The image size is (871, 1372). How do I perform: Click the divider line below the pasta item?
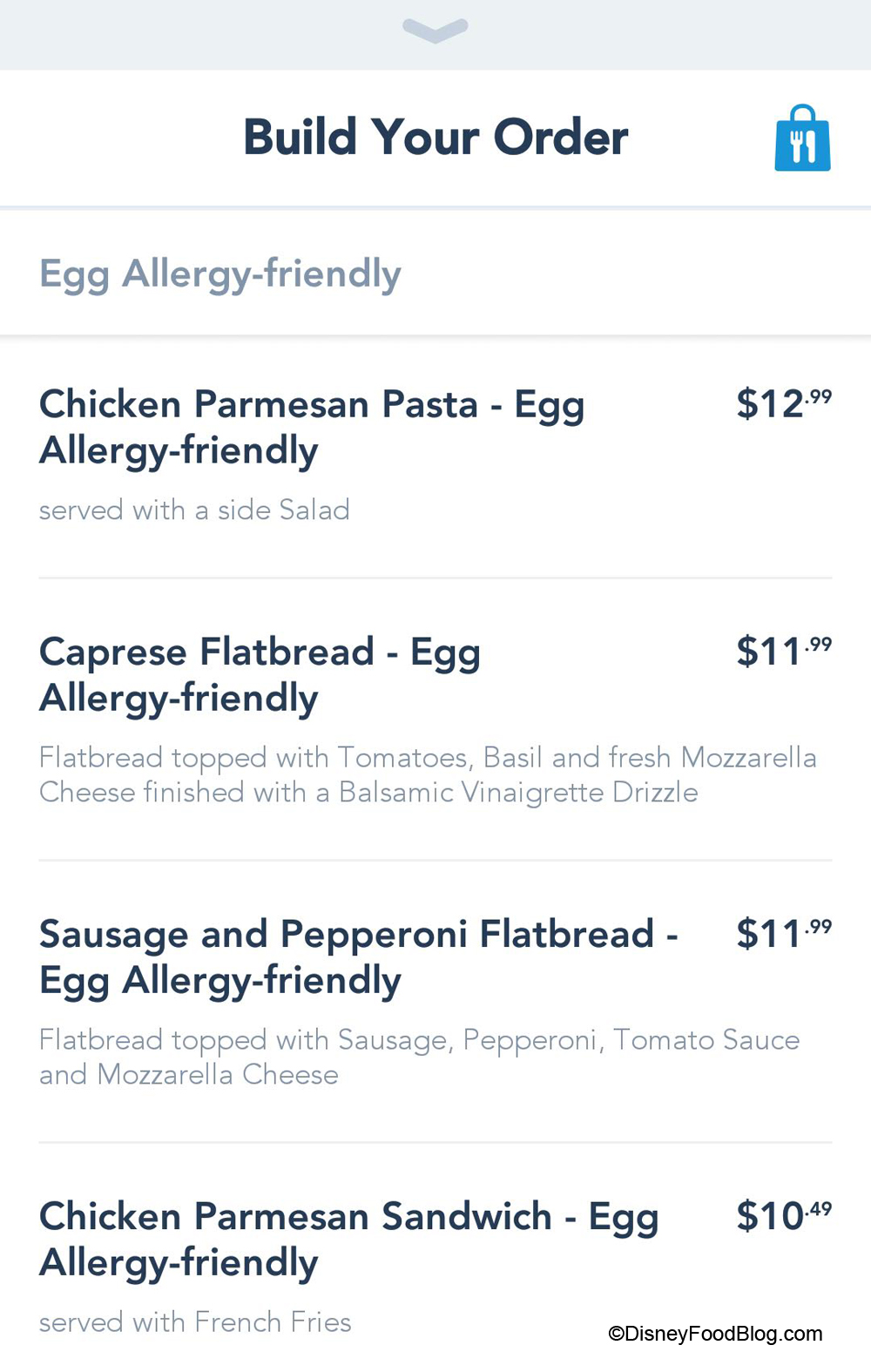435,578
